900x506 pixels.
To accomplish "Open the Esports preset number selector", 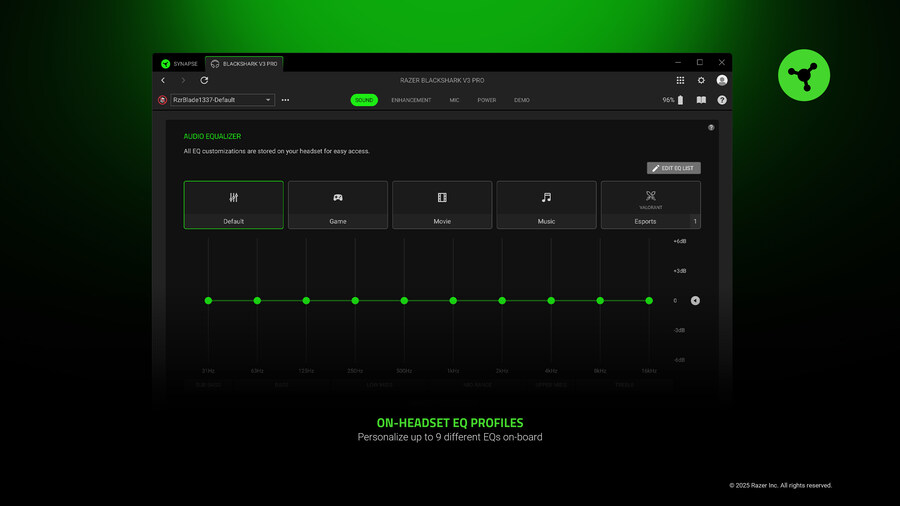I will pyautogui.click(x=695, y=221).
